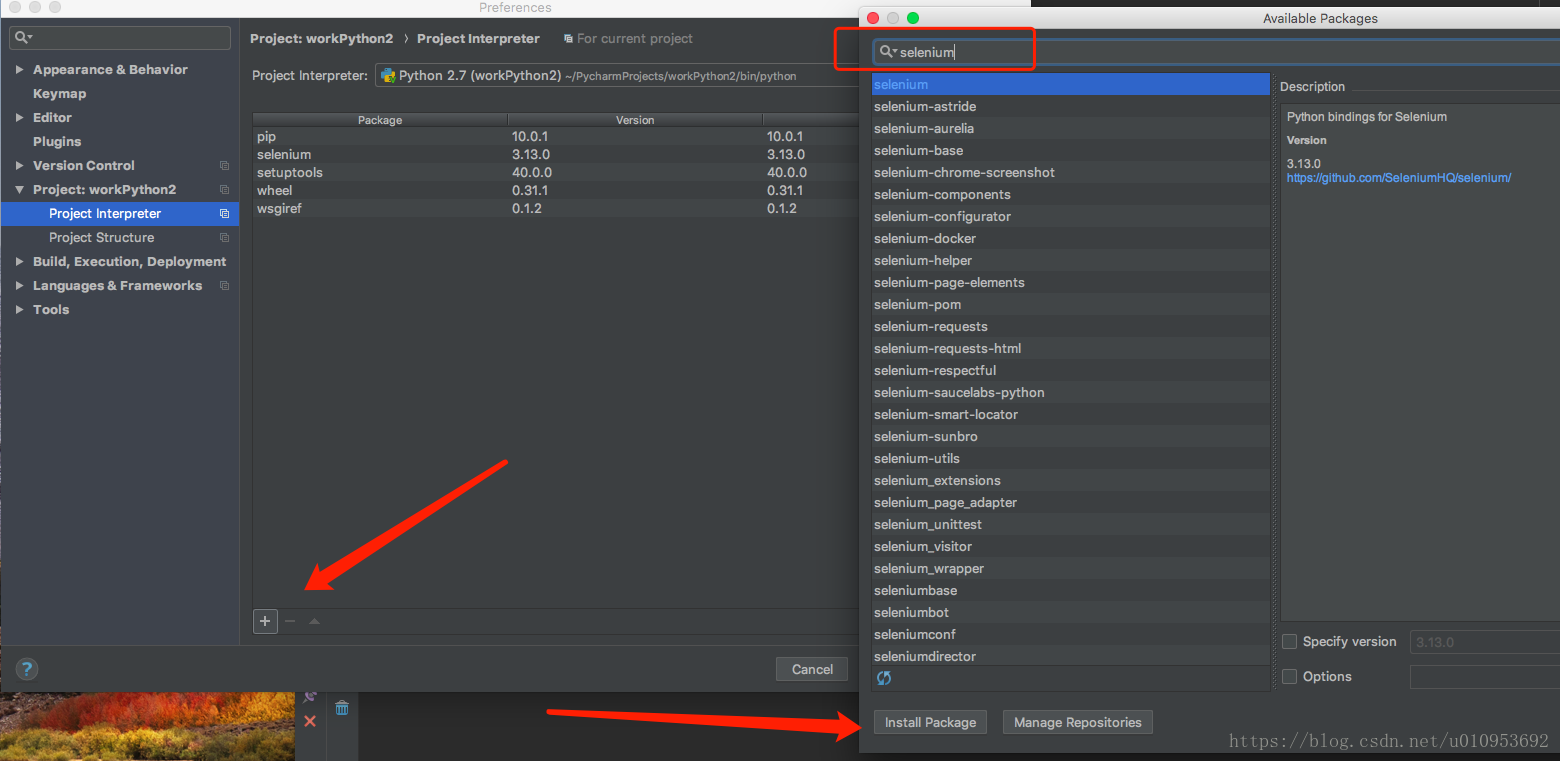Click project-level icon next to Project Interpreter
Screen dimensions: 1560x761
click(224, 214)
